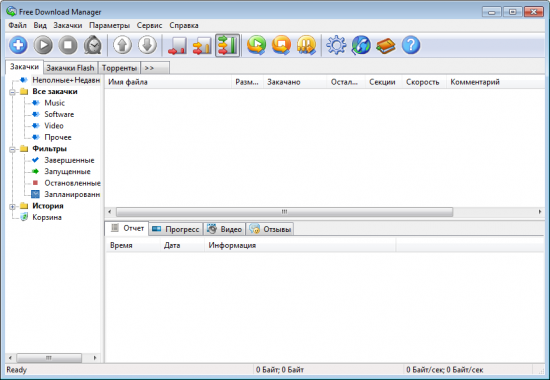Image resolution: width=550 pixels, height=380 pixels.
Task: Open the Справка menu
Action: pos(184,25)
